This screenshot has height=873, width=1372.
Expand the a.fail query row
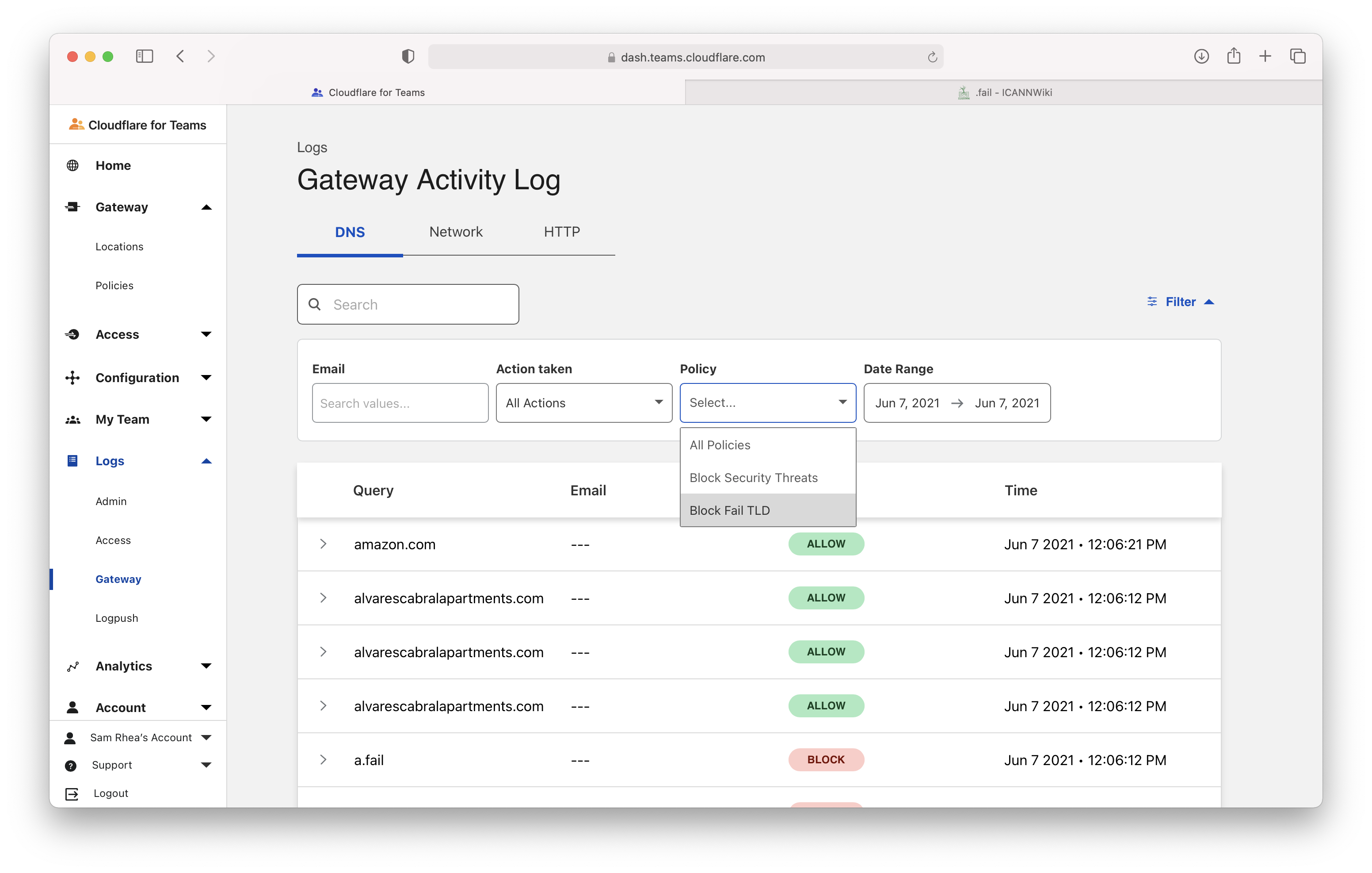(x=323, y=759)
